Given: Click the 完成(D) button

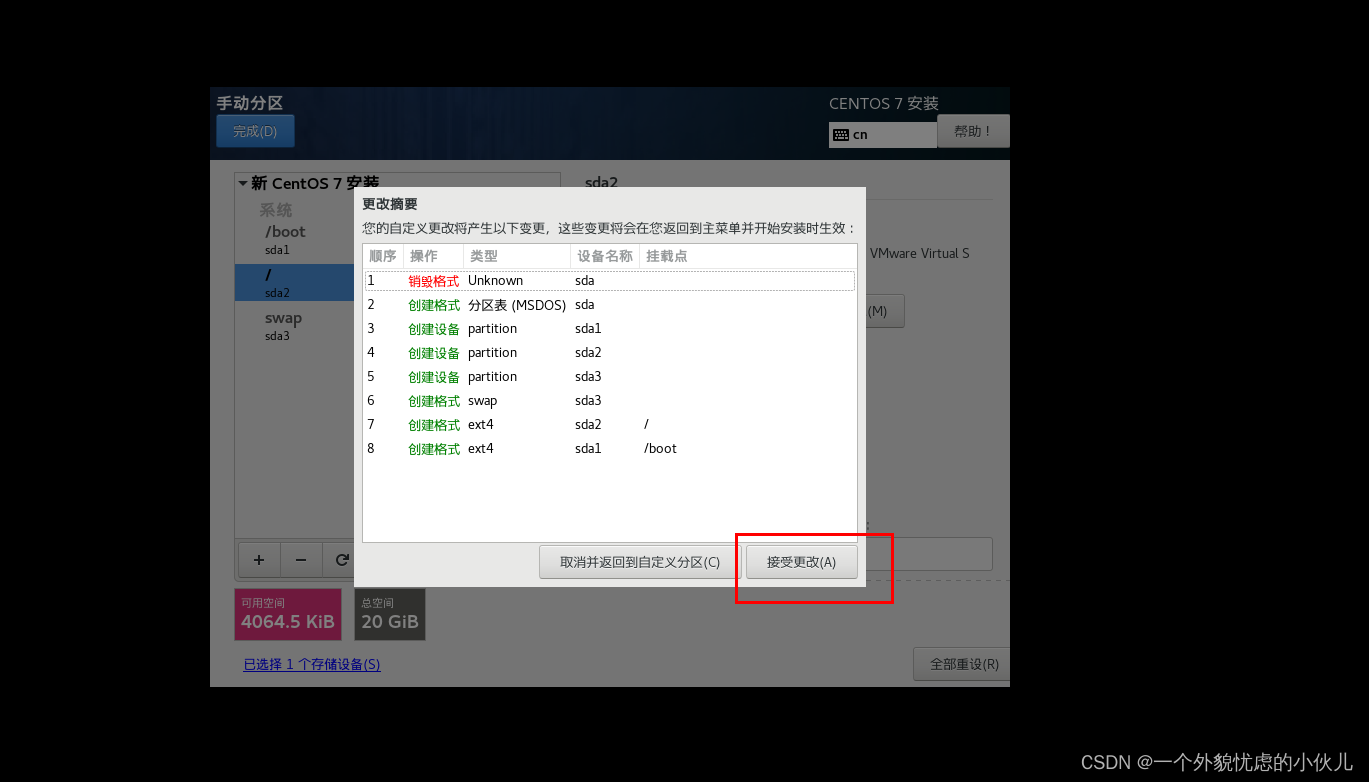Looking at the screenshot, I should pyautogui.click(x=255, y=131).
